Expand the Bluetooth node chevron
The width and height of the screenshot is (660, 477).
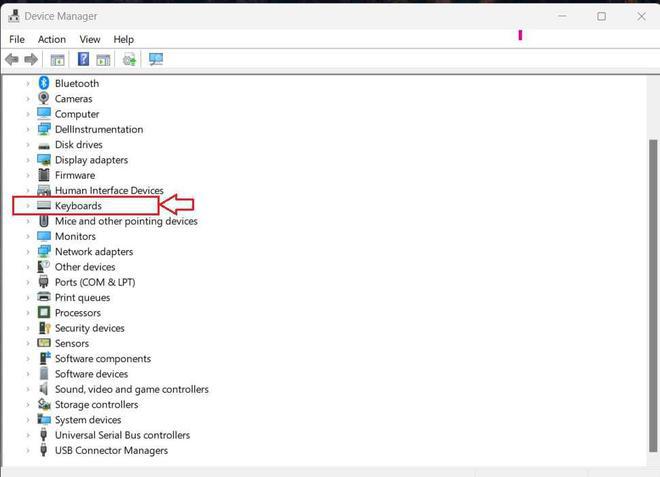tap(28, 83)
